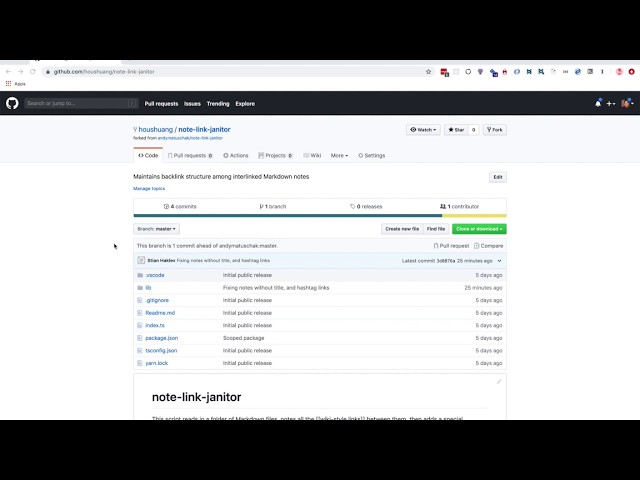The image size is (640, 480).
Task: Open Clone or download dropdown
Action: [479, 229]
